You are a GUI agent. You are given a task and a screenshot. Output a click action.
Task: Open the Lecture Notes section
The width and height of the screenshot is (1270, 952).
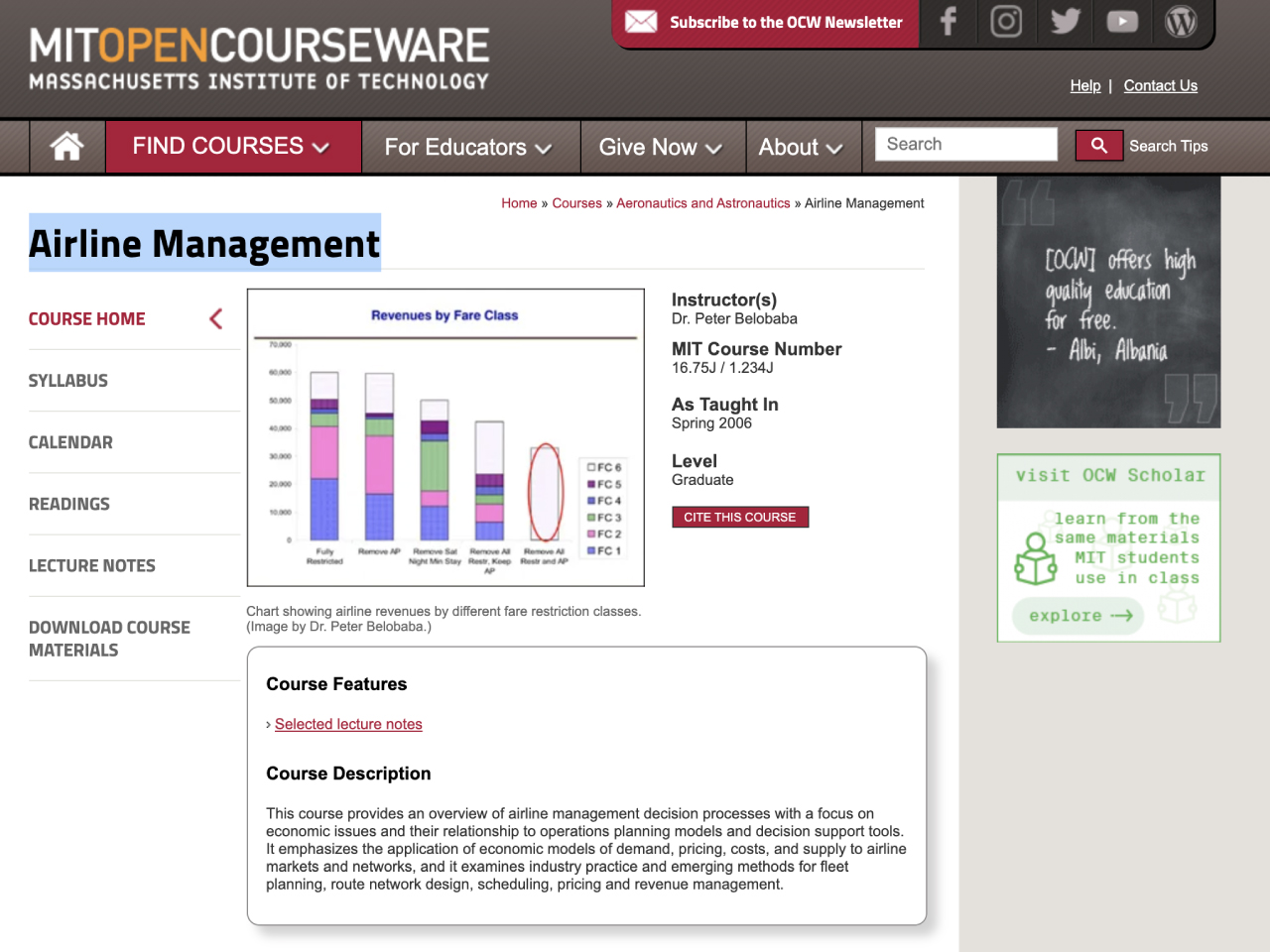92,565
